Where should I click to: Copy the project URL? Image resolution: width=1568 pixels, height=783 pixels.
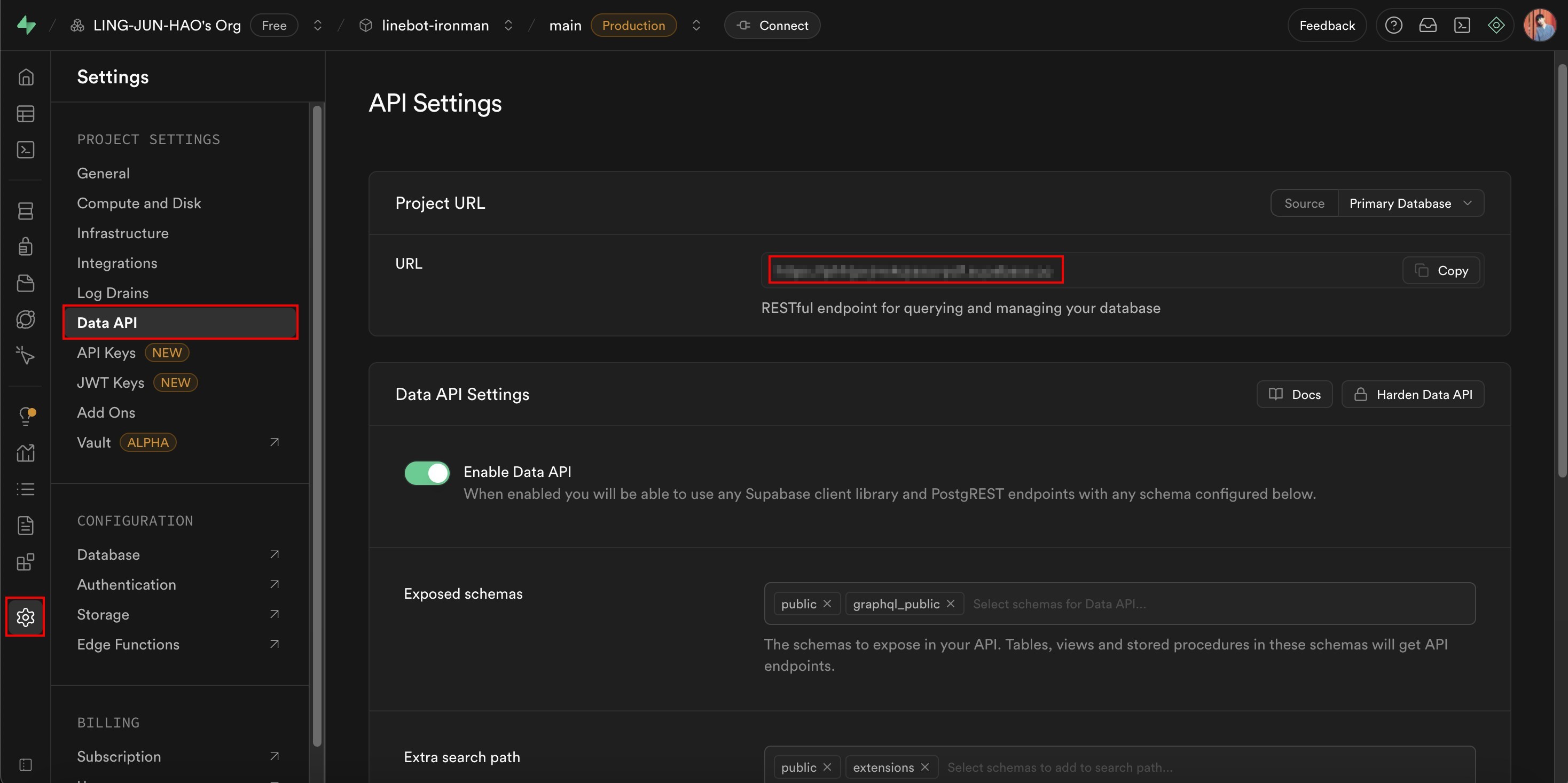click(1441, 270)
